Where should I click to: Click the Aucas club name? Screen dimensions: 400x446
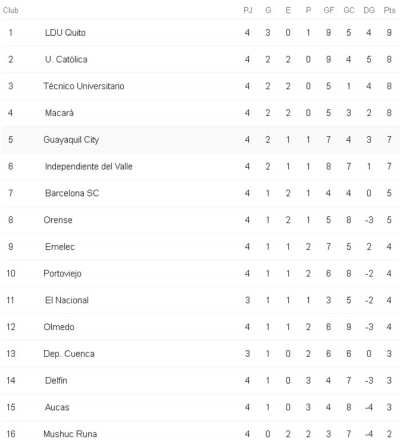pyautogui.click(x=57, y=407)
